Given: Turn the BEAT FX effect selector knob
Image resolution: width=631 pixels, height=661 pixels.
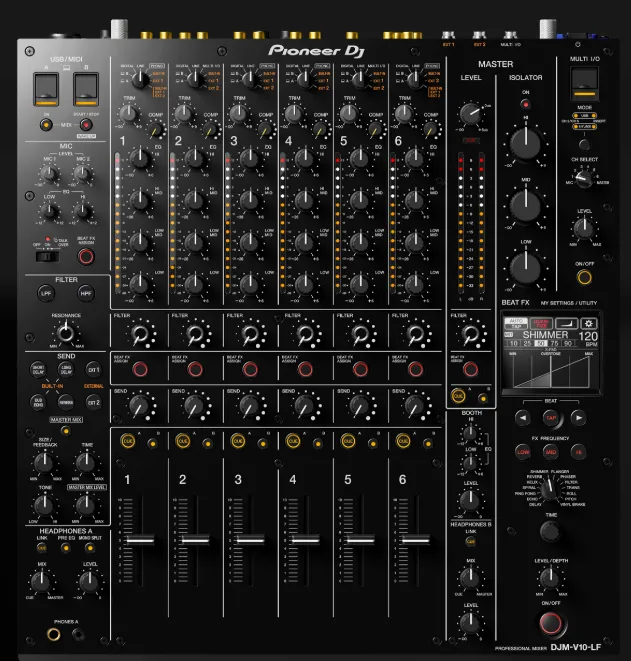Looking at the screenshot, I should coord(549,489).
